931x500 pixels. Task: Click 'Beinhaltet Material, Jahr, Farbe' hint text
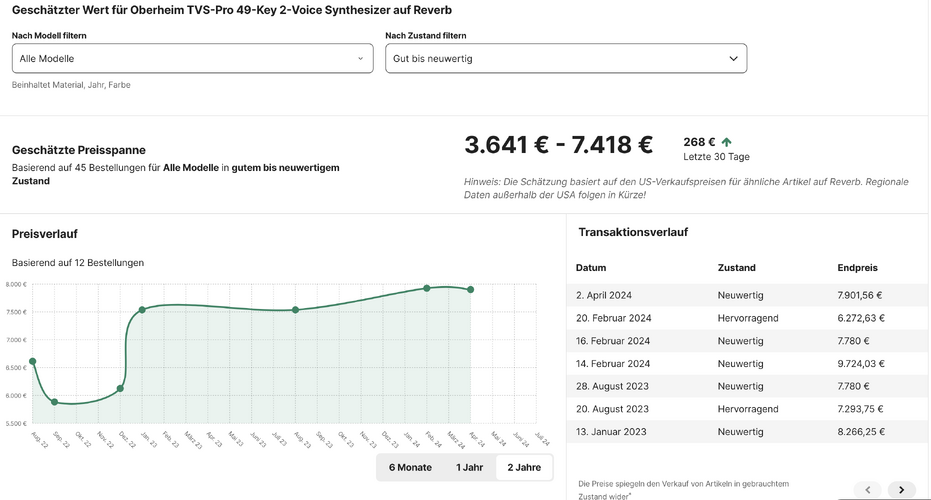[71, 85]
